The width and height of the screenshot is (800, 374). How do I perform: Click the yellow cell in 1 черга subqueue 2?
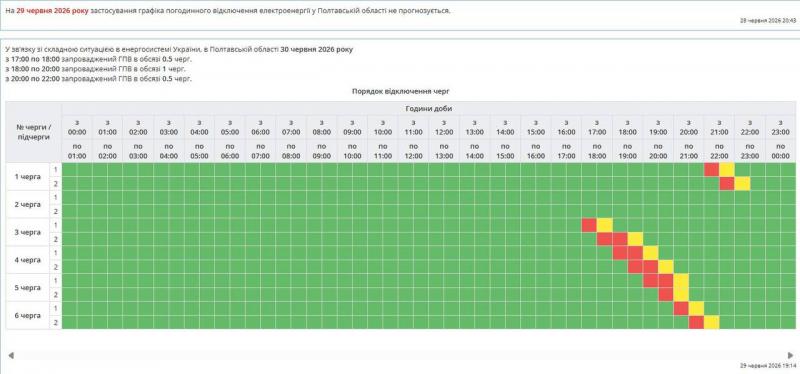(742, 184)
